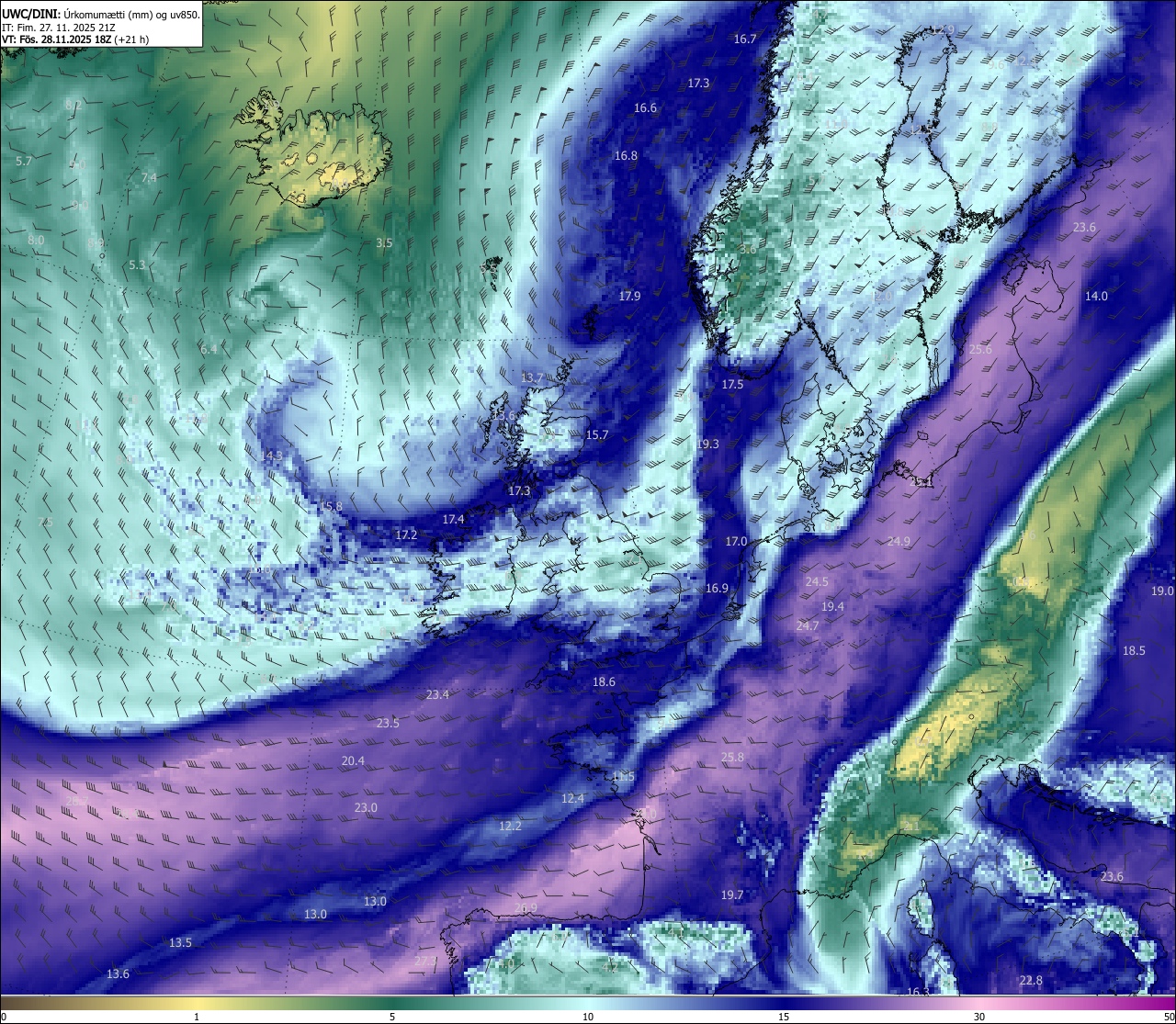Click the 16.9 value label

pos(717,589)
